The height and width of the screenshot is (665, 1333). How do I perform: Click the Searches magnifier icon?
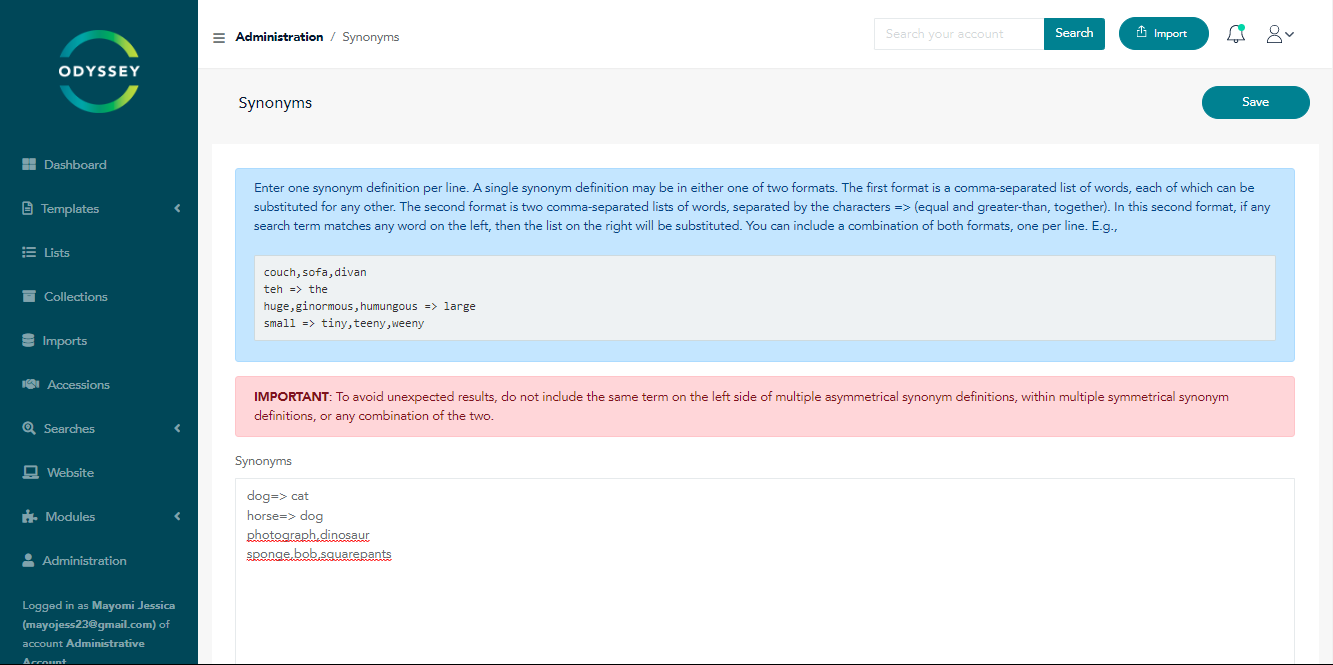pos(29,429)
